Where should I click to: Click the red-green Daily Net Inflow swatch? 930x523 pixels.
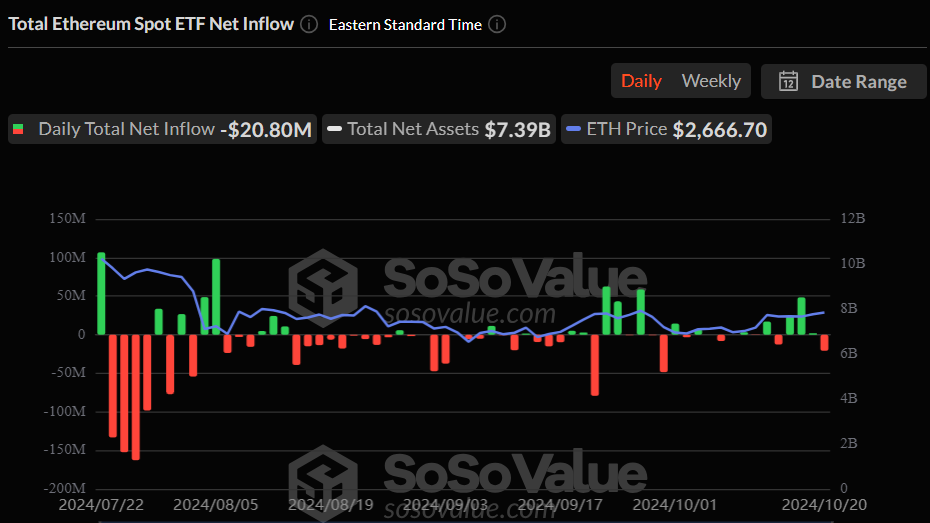[18, 129]
